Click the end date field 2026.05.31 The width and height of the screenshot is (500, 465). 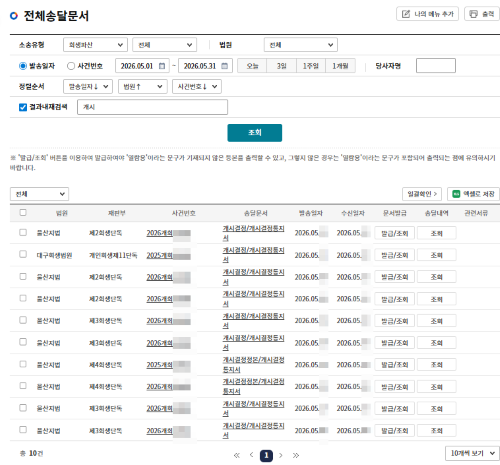coord(205,66)
